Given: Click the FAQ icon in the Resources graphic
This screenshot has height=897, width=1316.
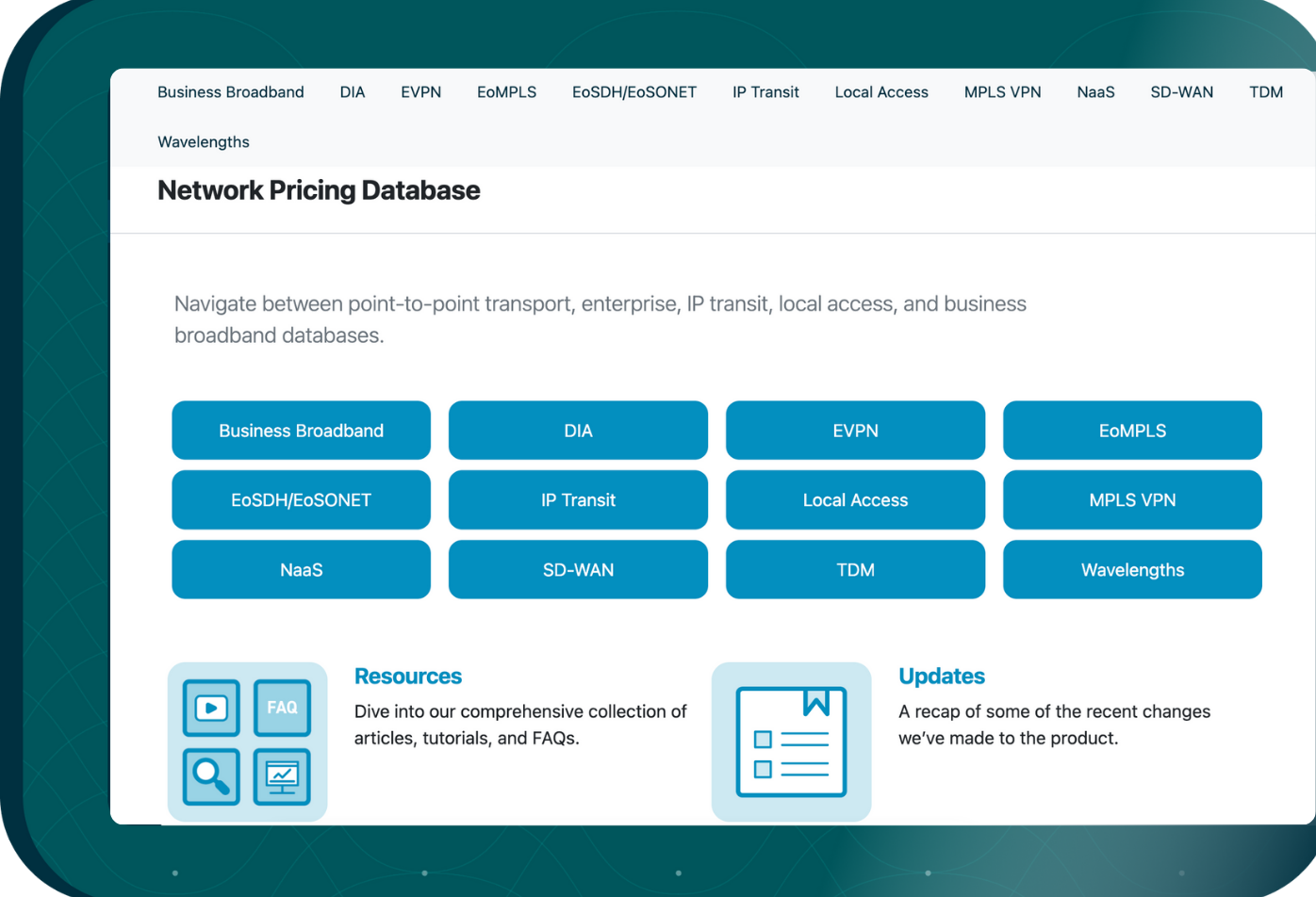Looking at the screenshot, I should 281,708.
